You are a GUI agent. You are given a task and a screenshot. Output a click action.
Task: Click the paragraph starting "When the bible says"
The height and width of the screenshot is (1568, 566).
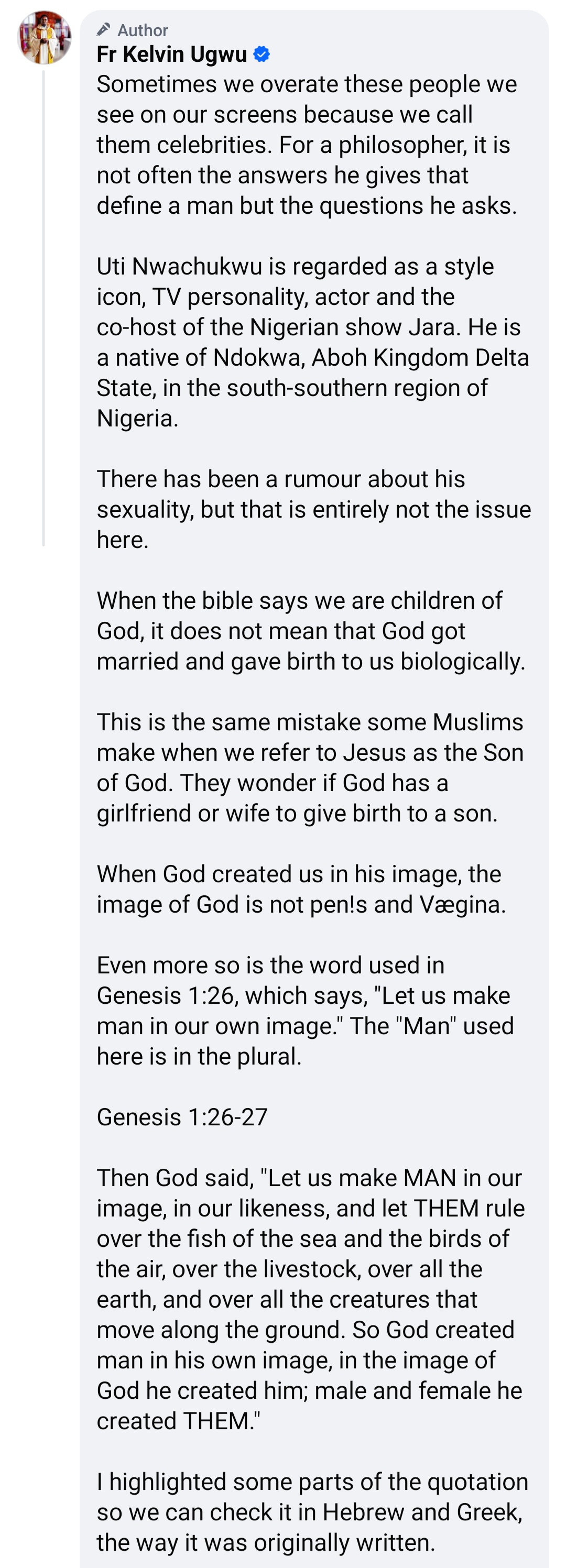point(310,631)
